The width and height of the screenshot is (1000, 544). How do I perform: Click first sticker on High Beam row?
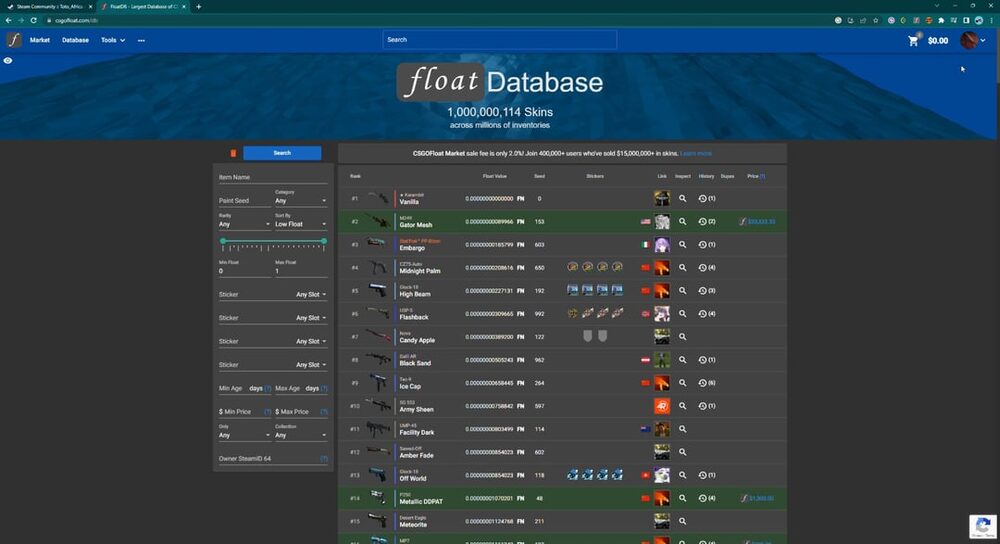(573, 290)
